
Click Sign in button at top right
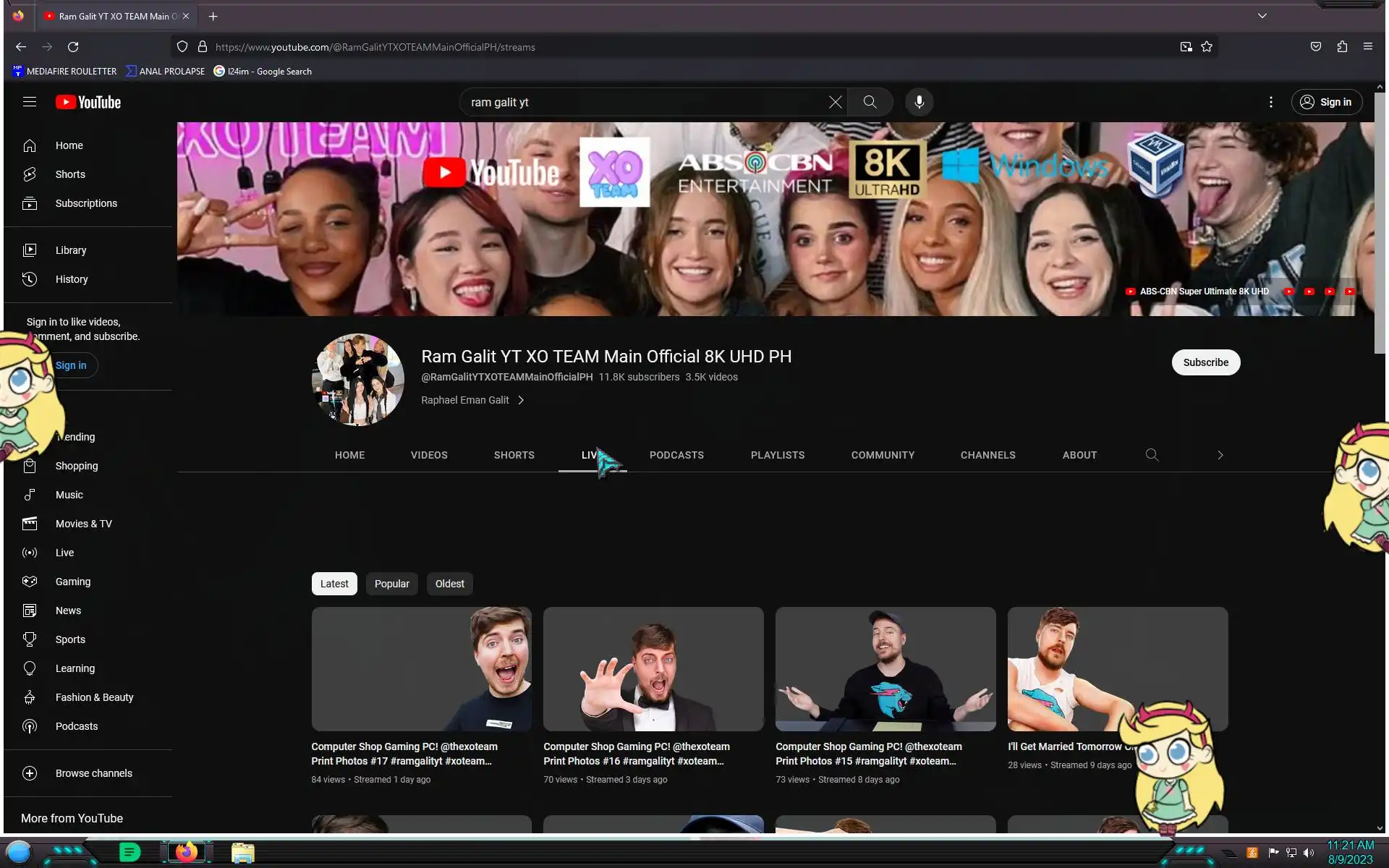[1326, 102]
